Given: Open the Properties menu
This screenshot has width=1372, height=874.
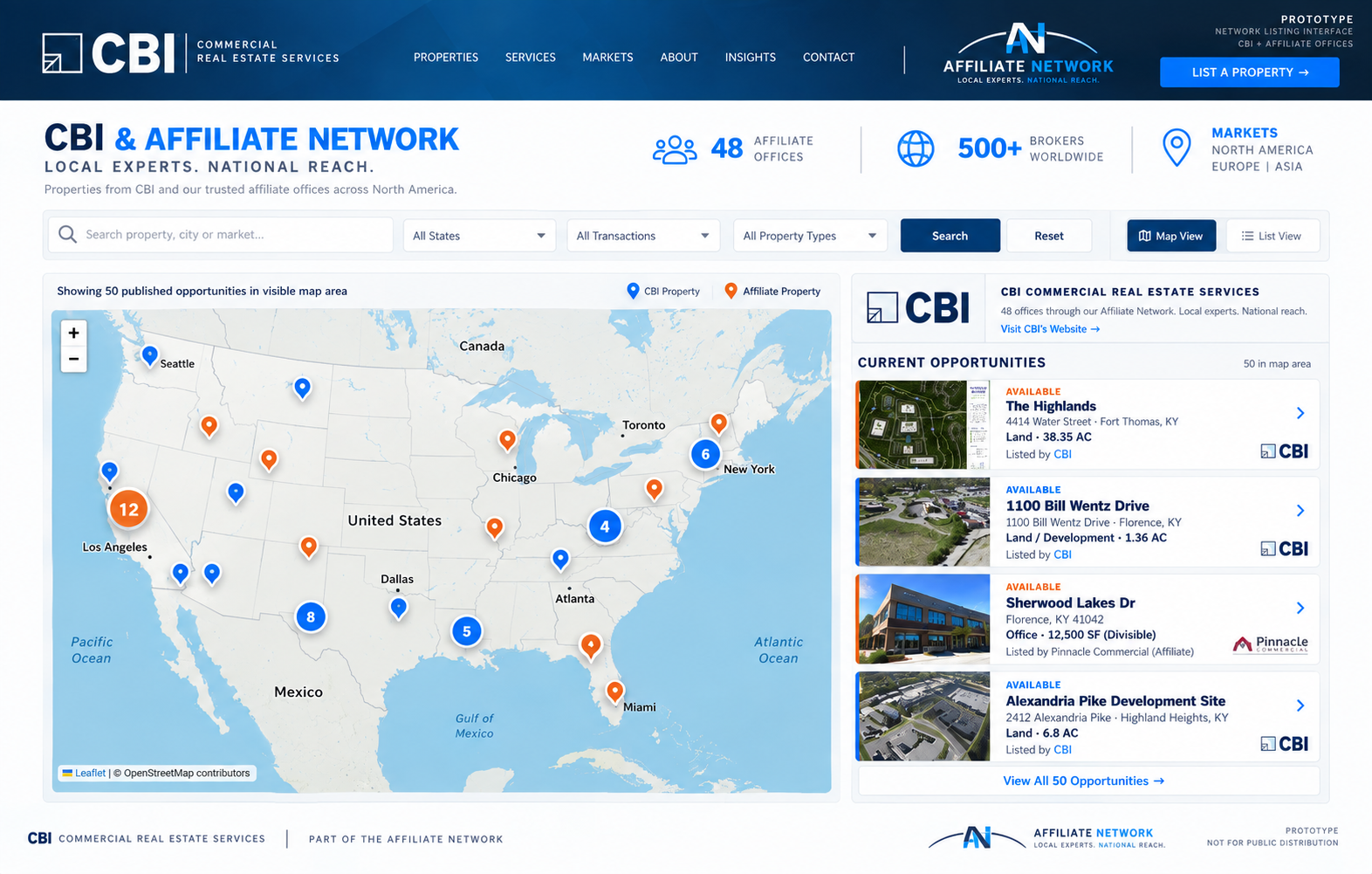Looking at the screenshot, I should (x=446, y=58).
